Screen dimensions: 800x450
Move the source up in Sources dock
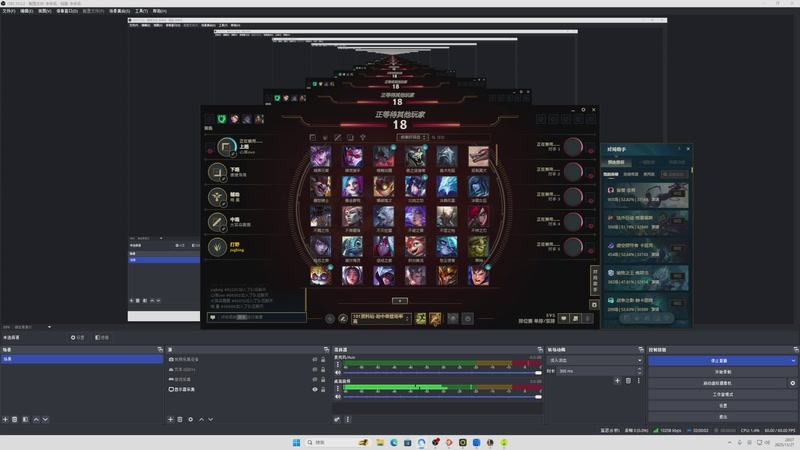tap(202, 419)
